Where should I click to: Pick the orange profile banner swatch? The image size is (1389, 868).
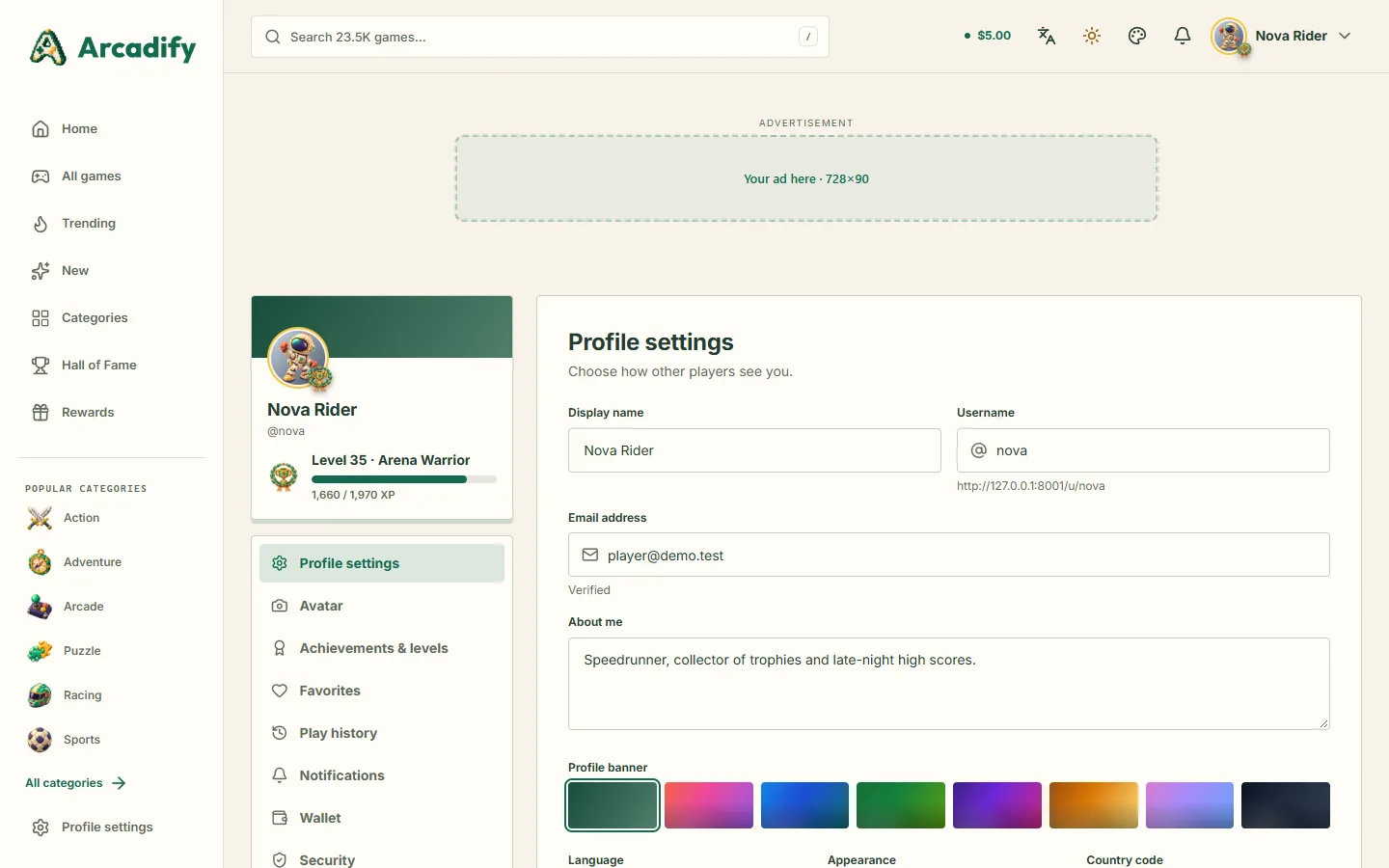click(x=1094, y=805)
